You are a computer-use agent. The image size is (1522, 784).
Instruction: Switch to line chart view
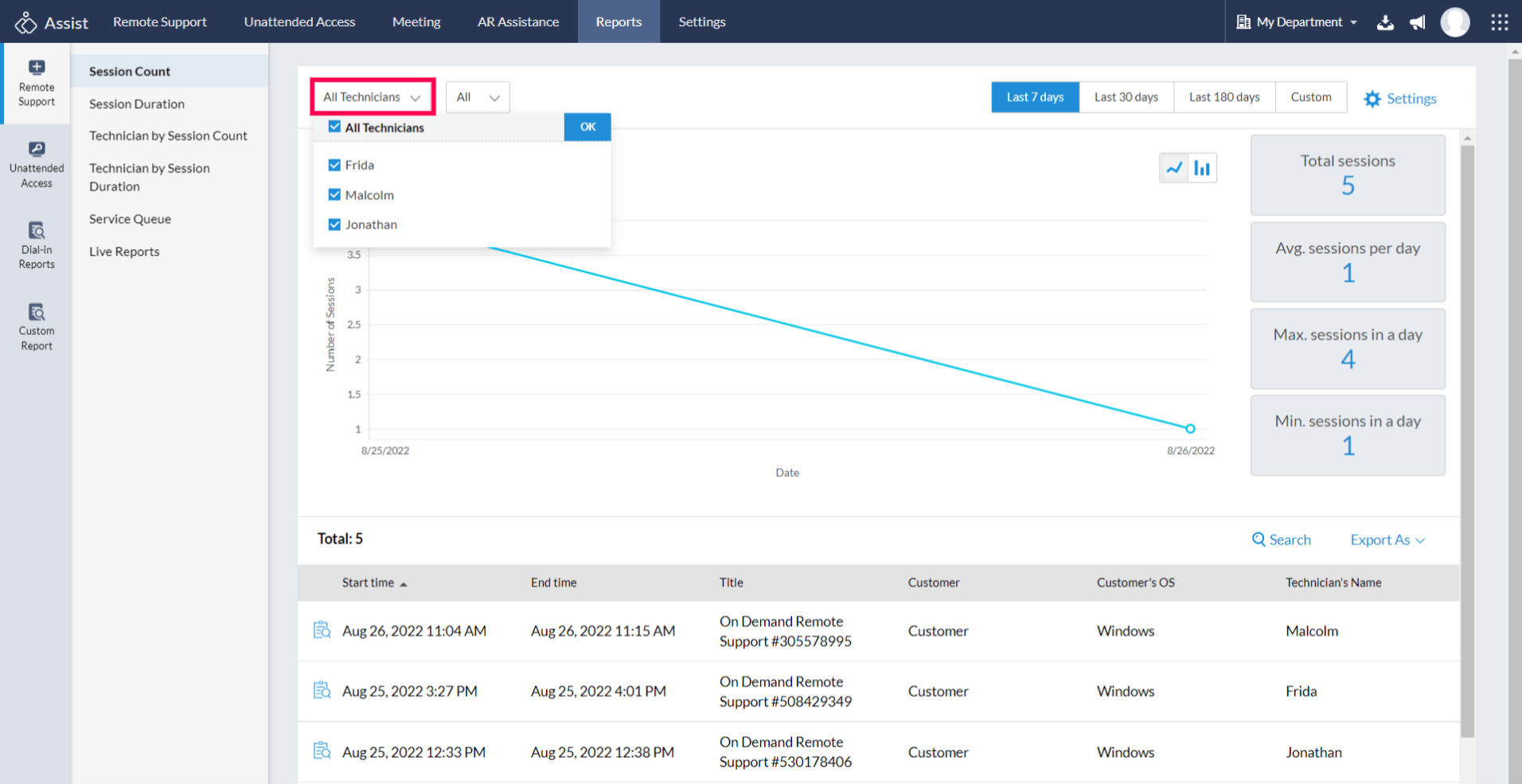[x=1174, y=168]
